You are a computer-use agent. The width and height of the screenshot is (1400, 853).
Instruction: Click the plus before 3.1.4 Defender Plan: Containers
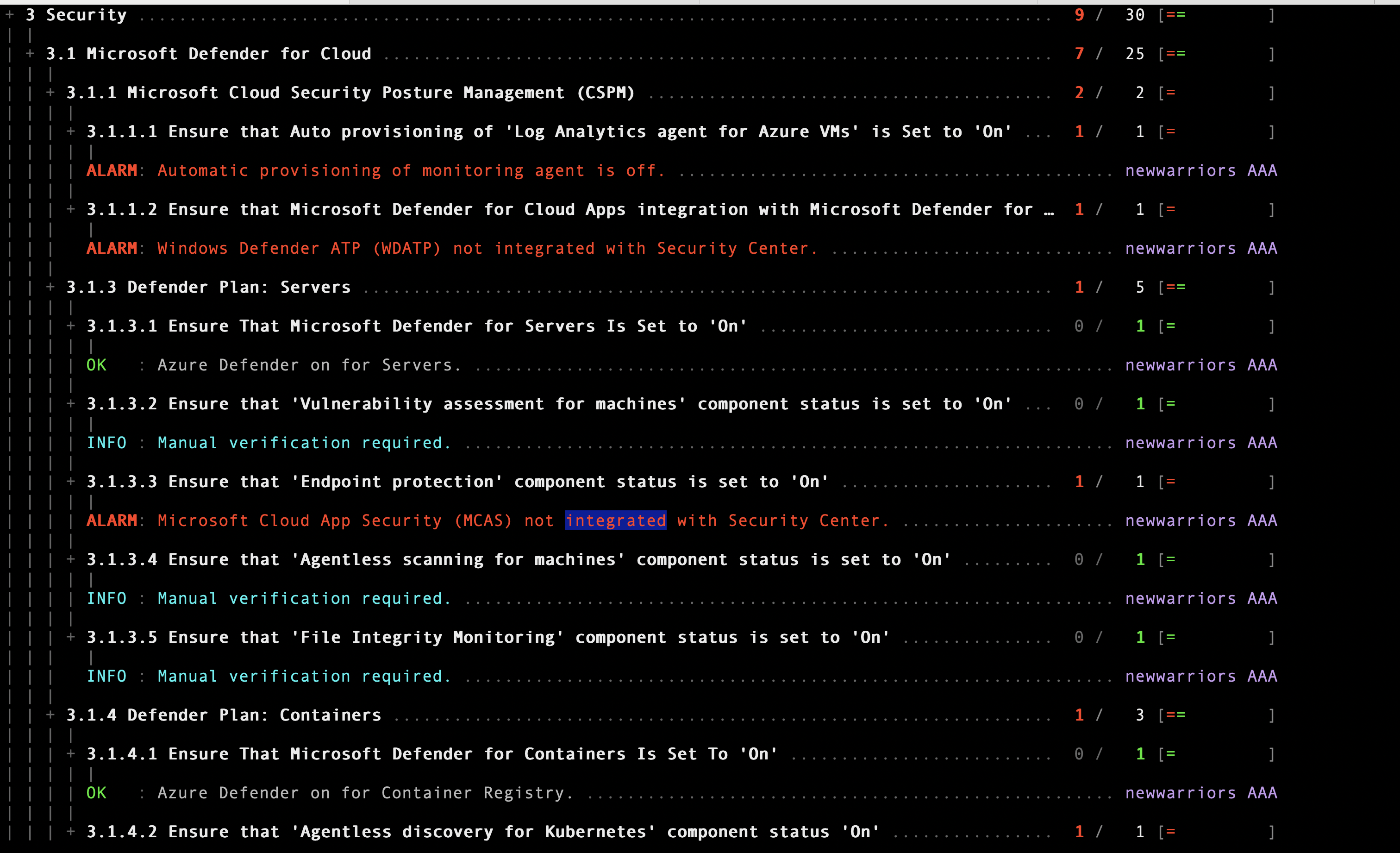click(50, 715)
